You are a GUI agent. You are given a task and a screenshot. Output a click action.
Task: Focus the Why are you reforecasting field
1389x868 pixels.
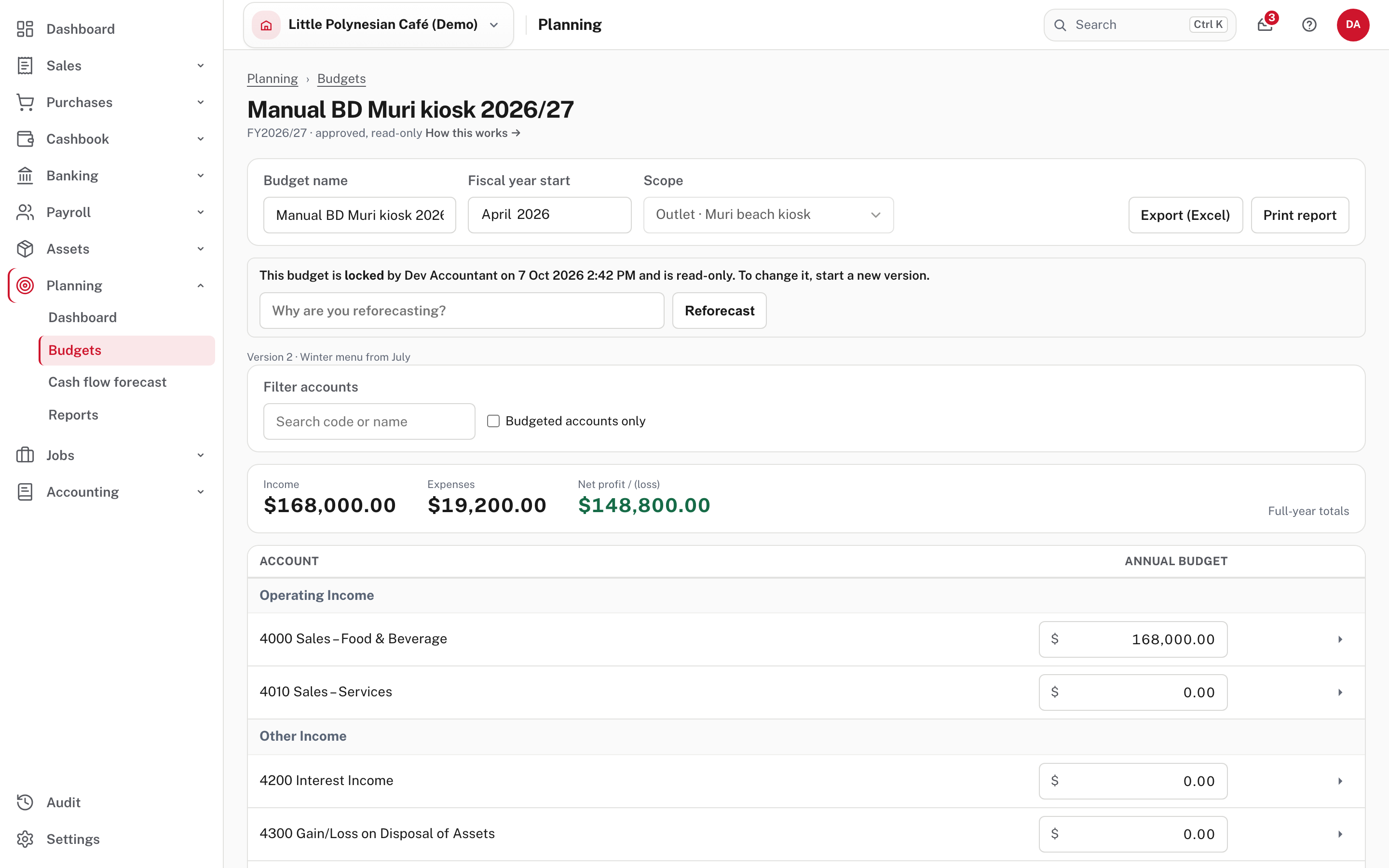pyautogui.click(x=462, y=311)
